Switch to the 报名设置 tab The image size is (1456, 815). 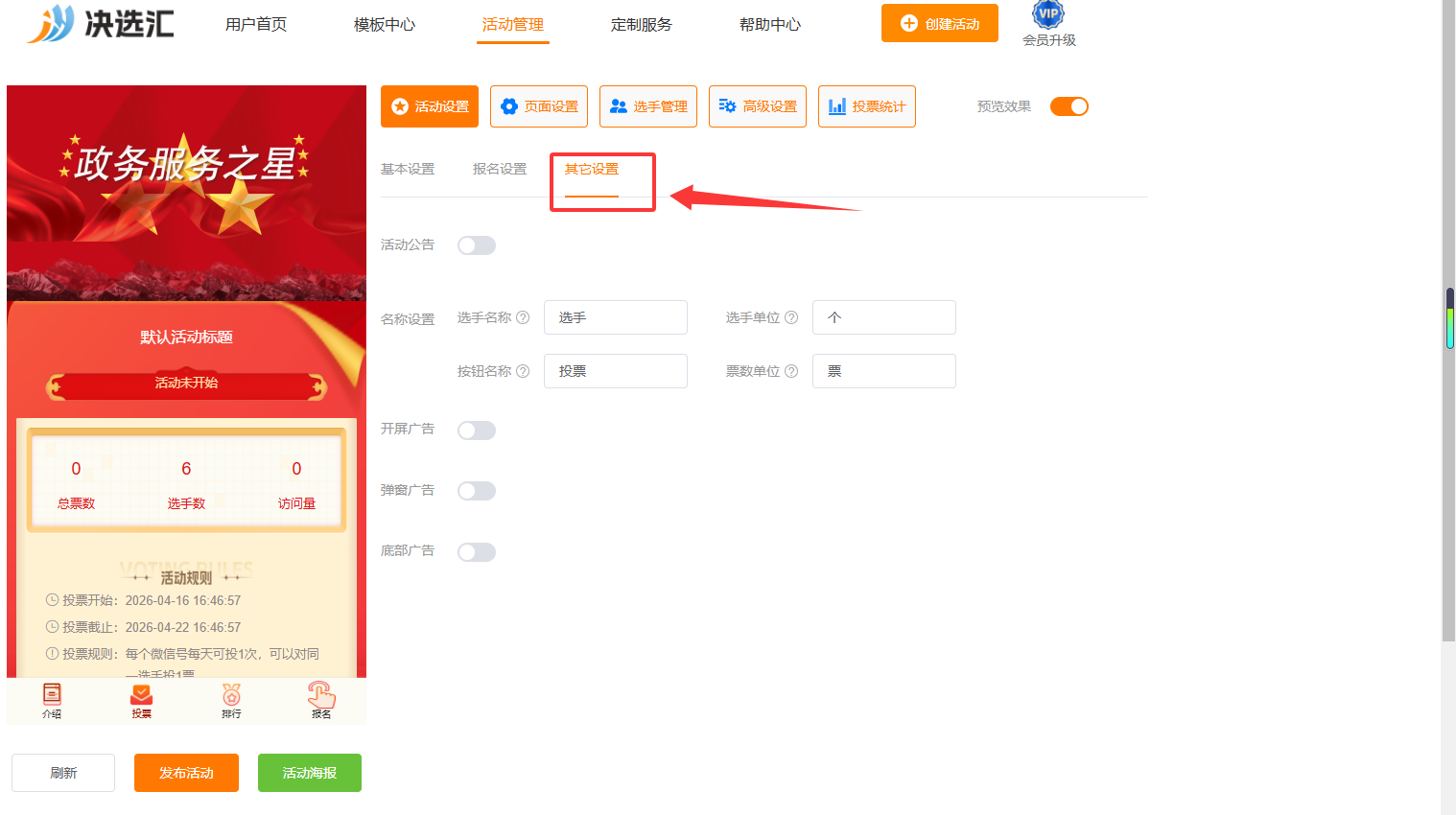pyautogui.click(x=500, y=169)
